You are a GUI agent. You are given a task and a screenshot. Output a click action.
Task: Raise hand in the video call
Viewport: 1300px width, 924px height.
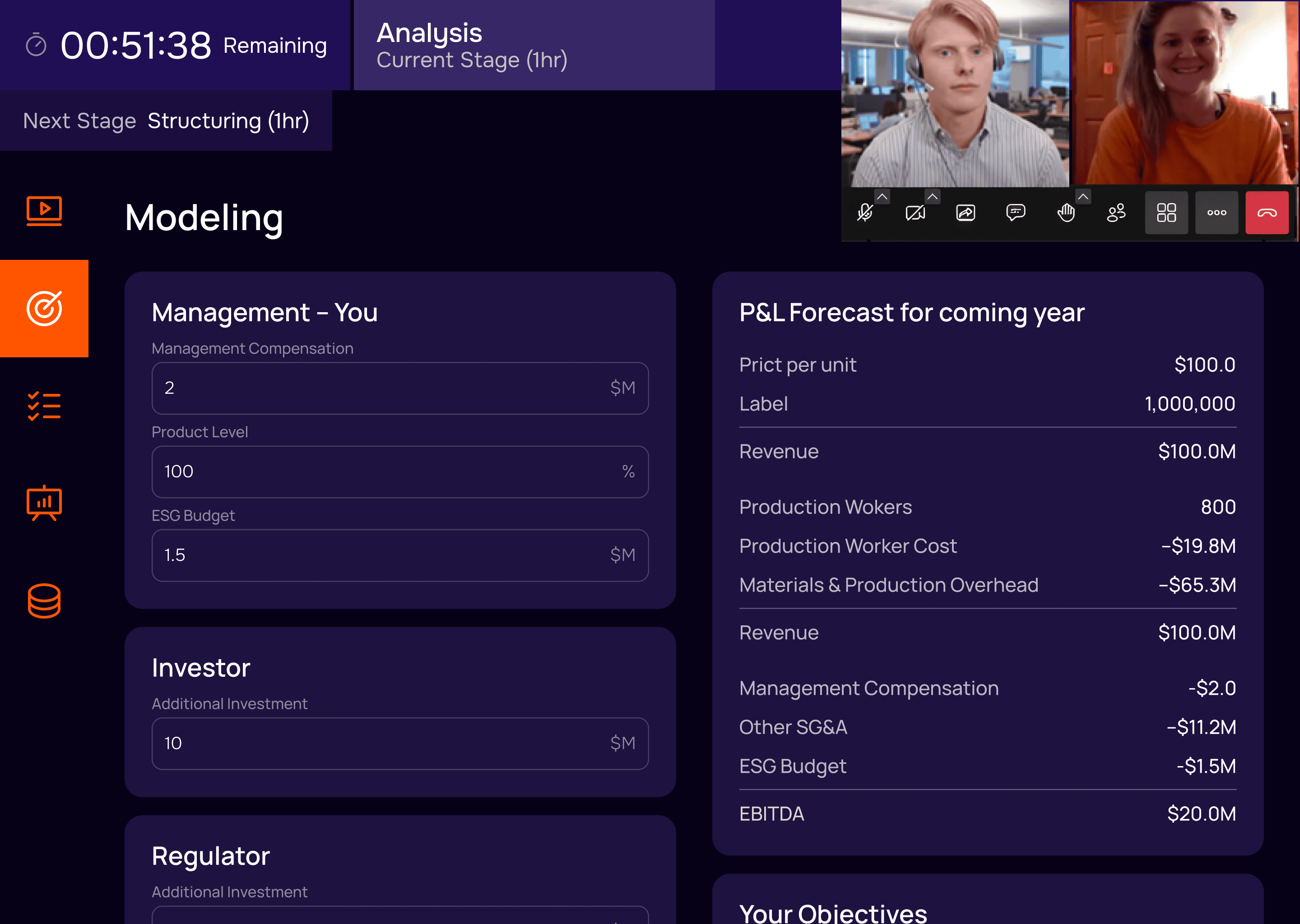(1066, 213)
